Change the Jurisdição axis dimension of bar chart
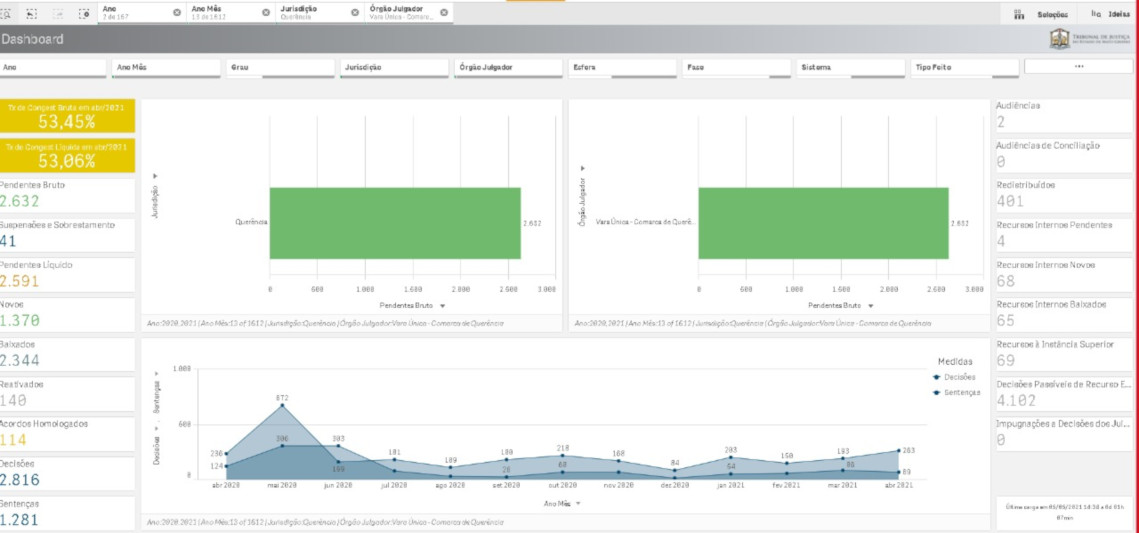The width and height of the screenshot is (1139, 533). click(x=155, y=195)
